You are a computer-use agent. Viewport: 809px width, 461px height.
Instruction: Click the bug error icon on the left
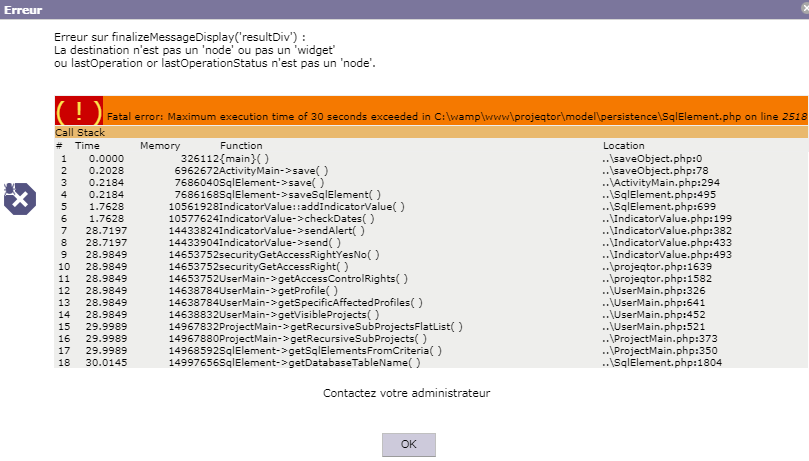pos(19,199)
